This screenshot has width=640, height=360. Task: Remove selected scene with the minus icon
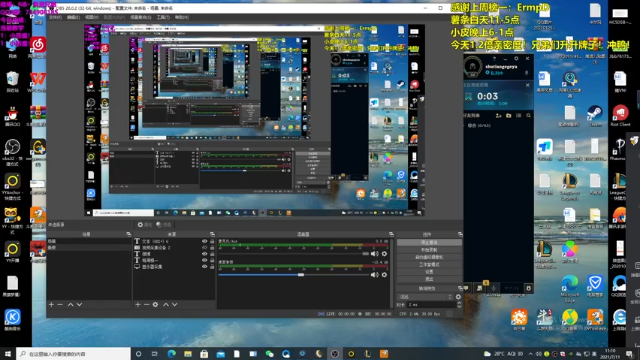click(x=60, y=304)
